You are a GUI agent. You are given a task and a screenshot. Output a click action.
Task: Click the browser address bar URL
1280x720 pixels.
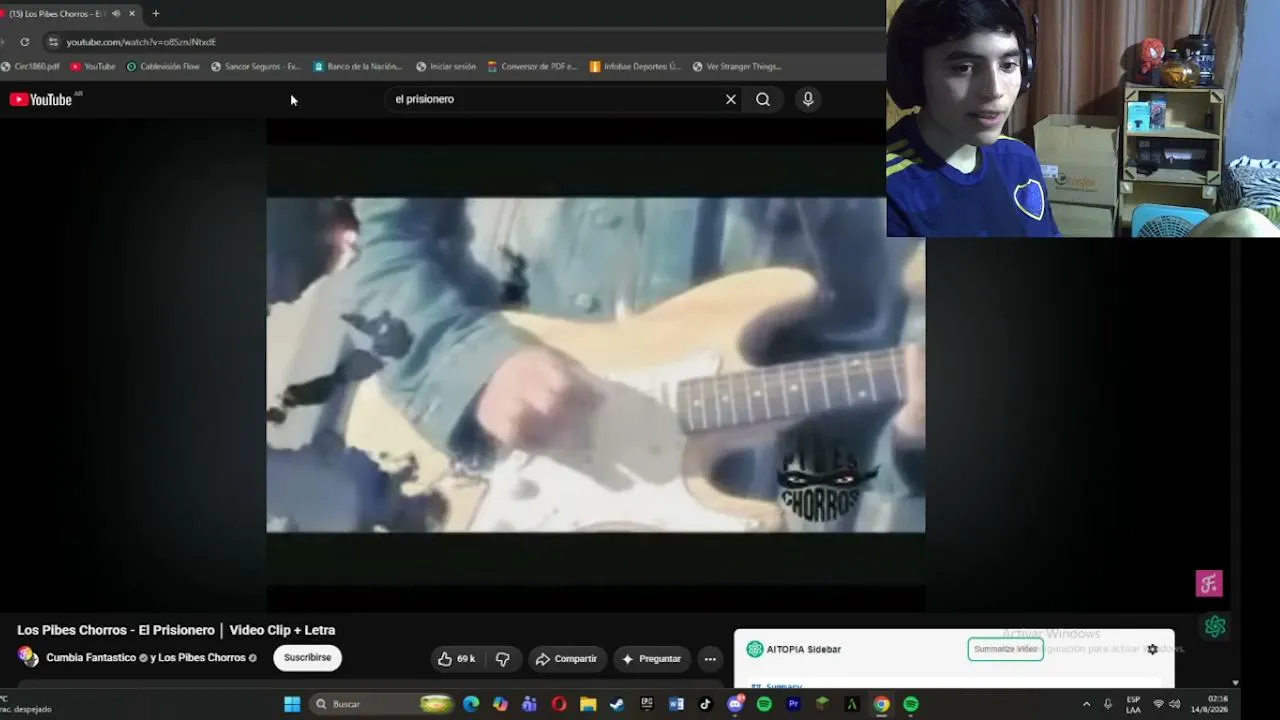click(x=141, y=42)
